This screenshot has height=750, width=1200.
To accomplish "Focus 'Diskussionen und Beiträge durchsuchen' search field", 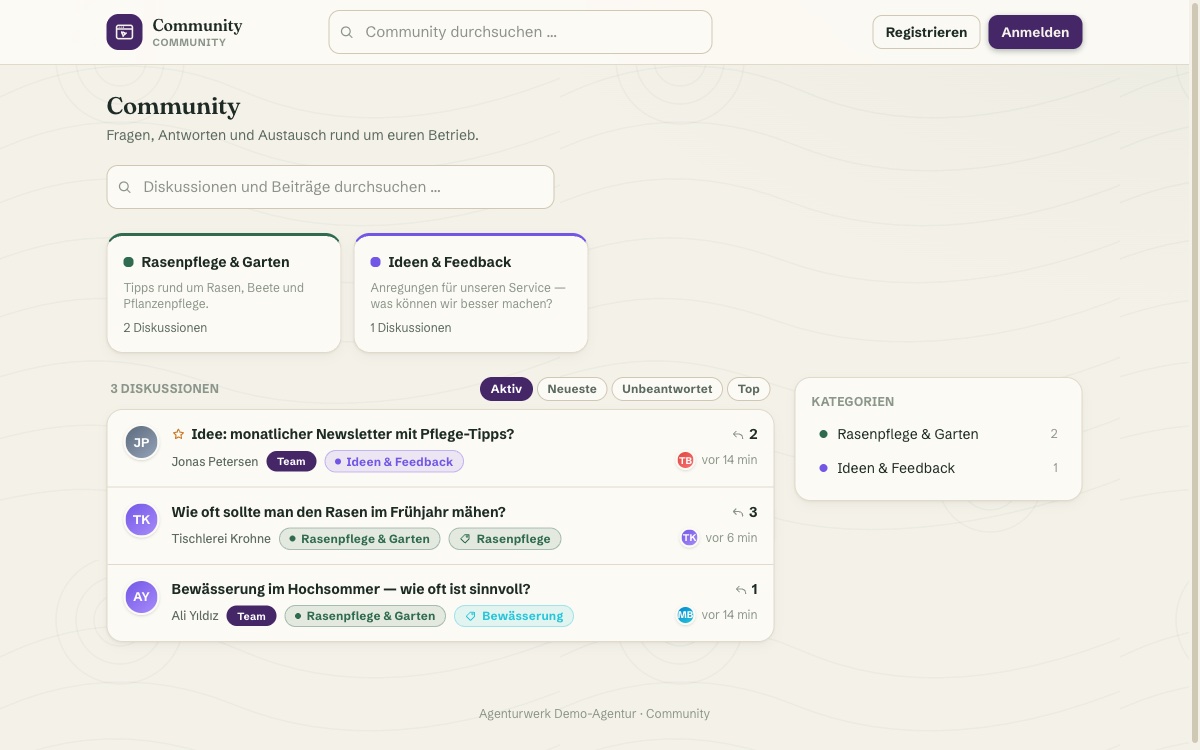I will coord(330,187).
